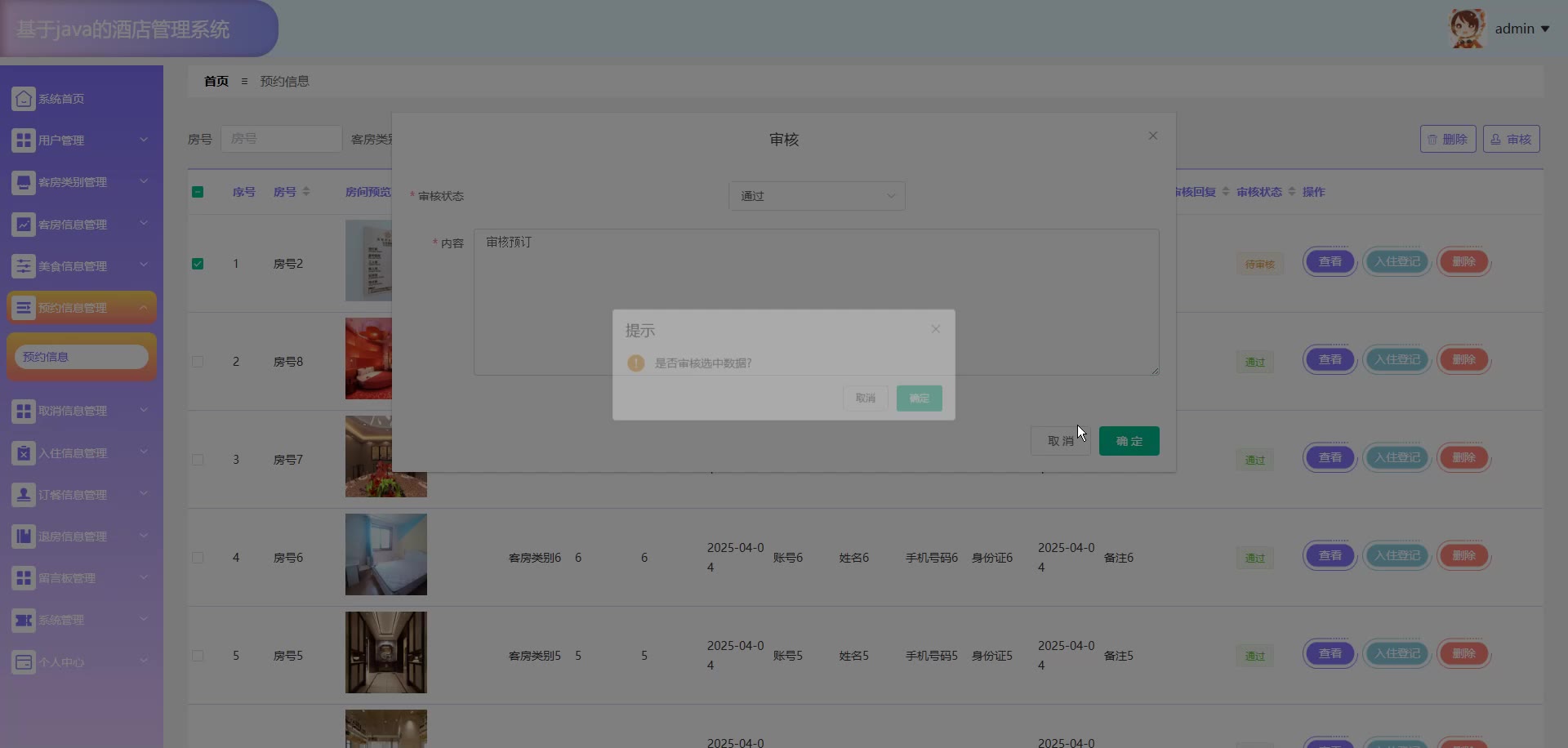
Task: Click the 美食信息管理 sliders icon
Action: pos(24,266)
